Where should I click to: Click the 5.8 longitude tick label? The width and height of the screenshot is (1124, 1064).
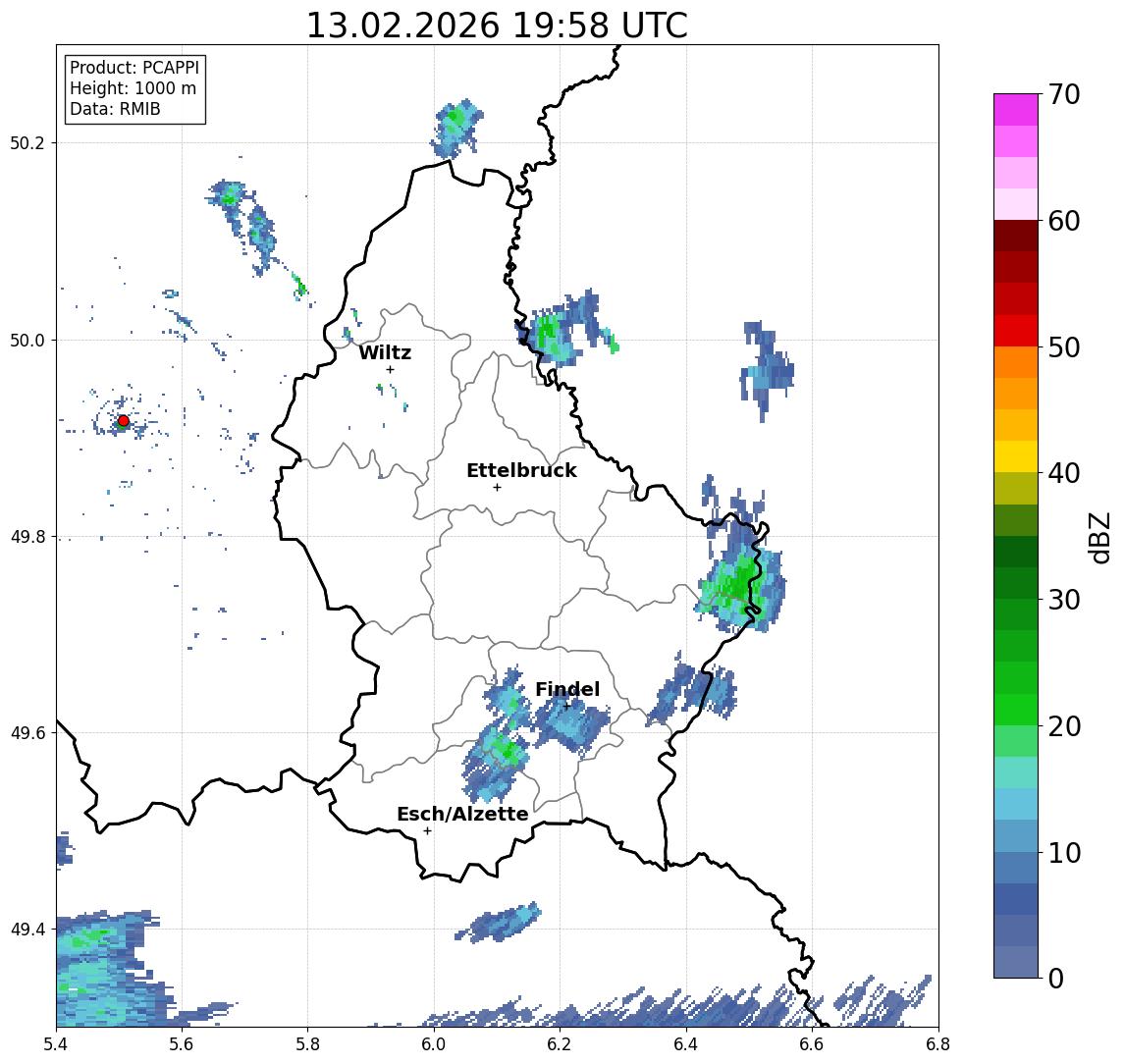(308, 1044)
